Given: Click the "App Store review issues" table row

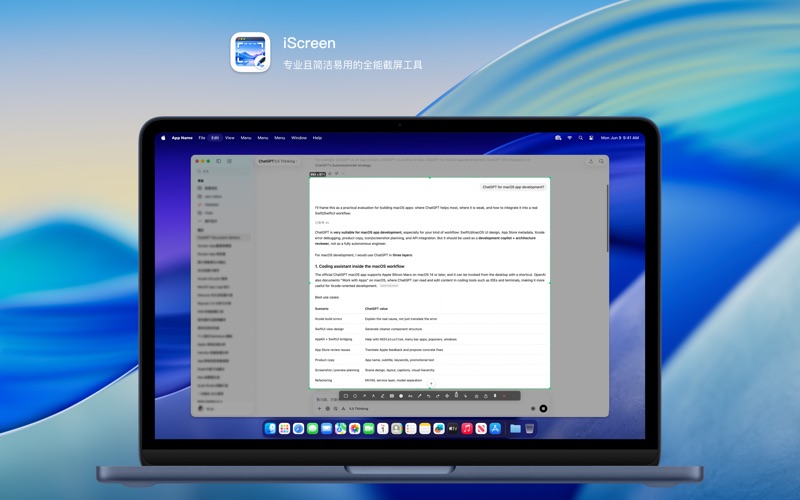Looking at the screenshot, I should pyautogui.click(x=431, y=350).
